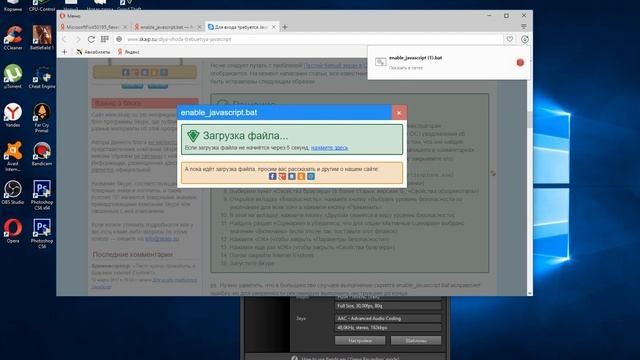
Task: Add bookmark with plus on bookmarks bar
Action: 64,52
